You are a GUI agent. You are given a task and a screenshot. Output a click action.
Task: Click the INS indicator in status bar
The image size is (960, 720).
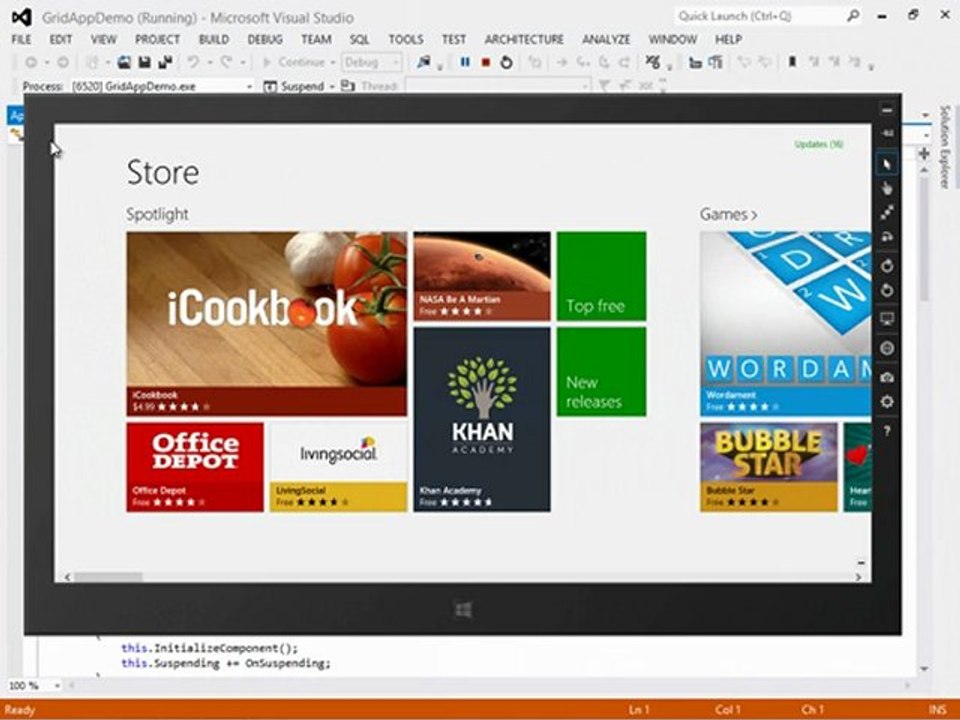(x=937, y=710)
